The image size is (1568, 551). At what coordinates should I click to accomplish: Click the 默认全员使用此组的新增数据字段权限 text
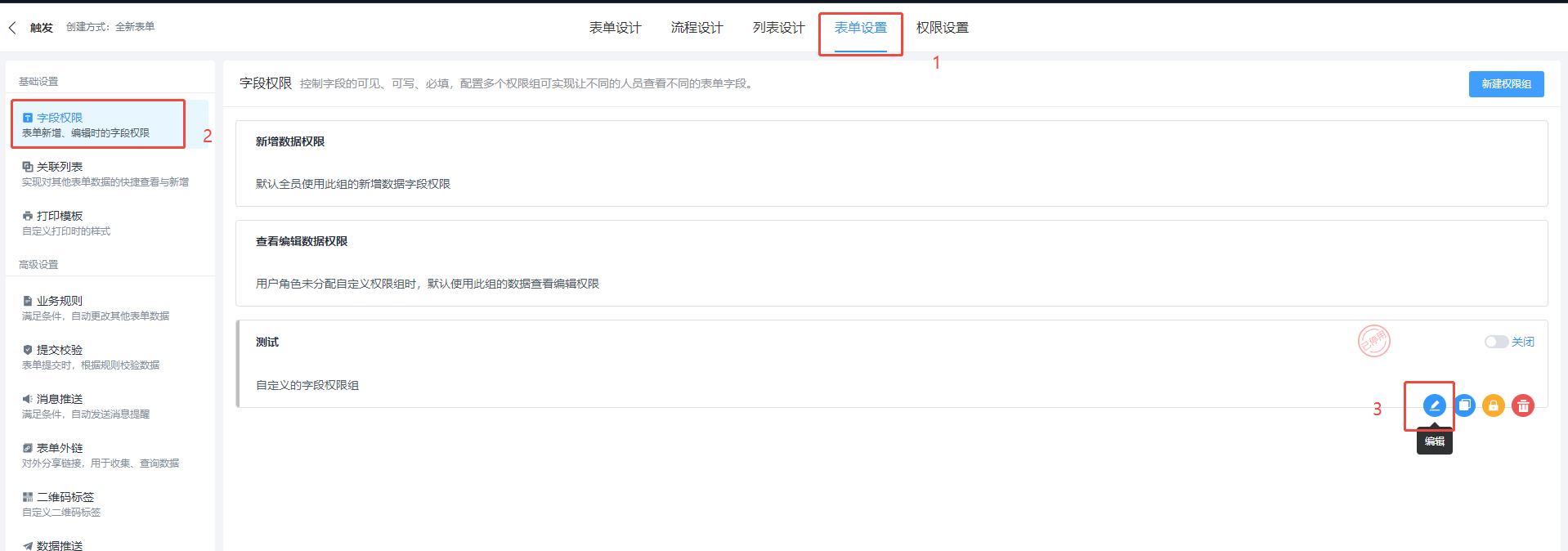(x=353, y=184)
